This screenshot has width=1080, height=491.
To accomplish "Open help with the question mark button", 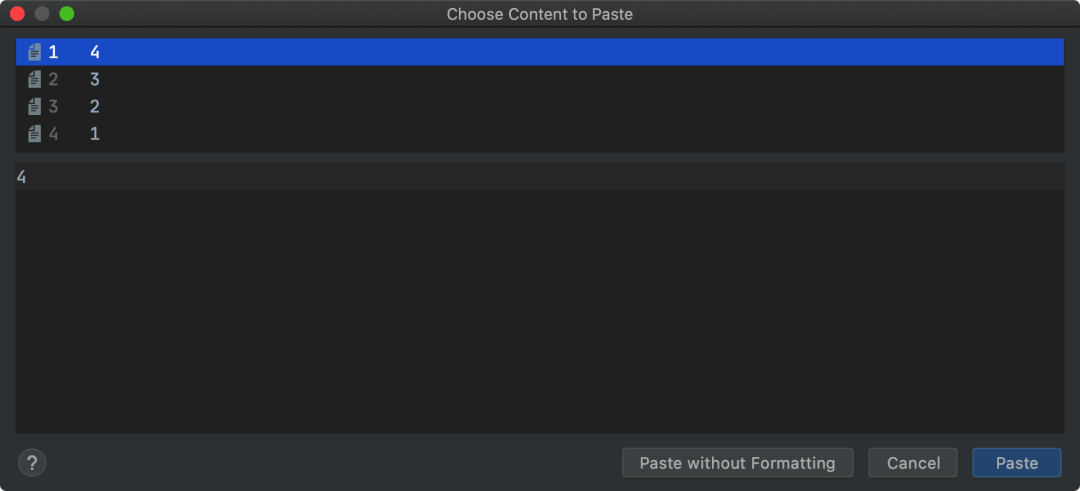I will pyautogui.click(x=32, y=463).
